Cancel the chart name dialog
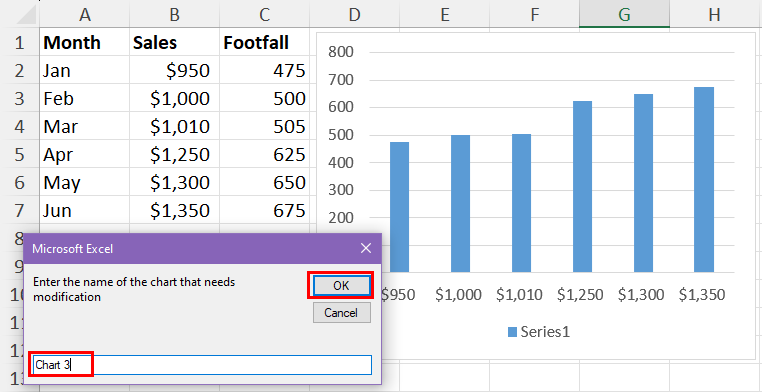Image resolution: width=762 pixels, height=392 pixels. [x=341, y=312]
